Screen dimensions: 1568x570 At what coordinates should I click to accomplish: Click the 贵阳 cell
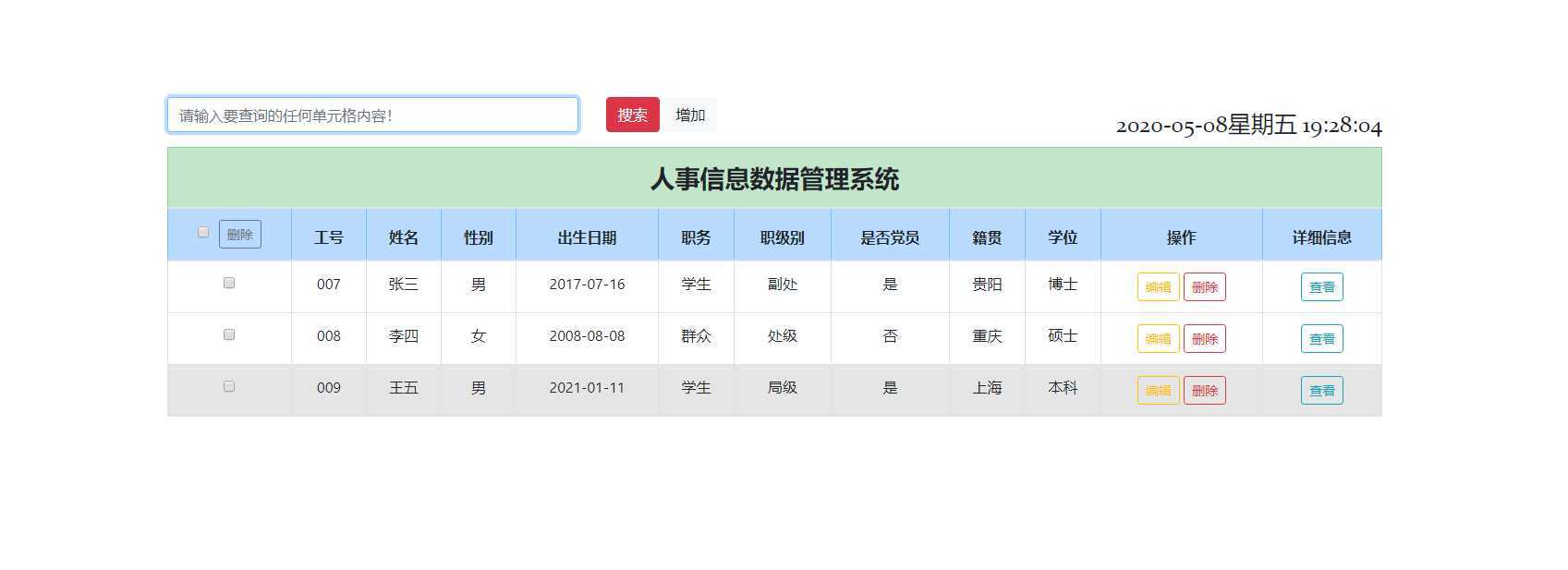(x=987, y=285)
